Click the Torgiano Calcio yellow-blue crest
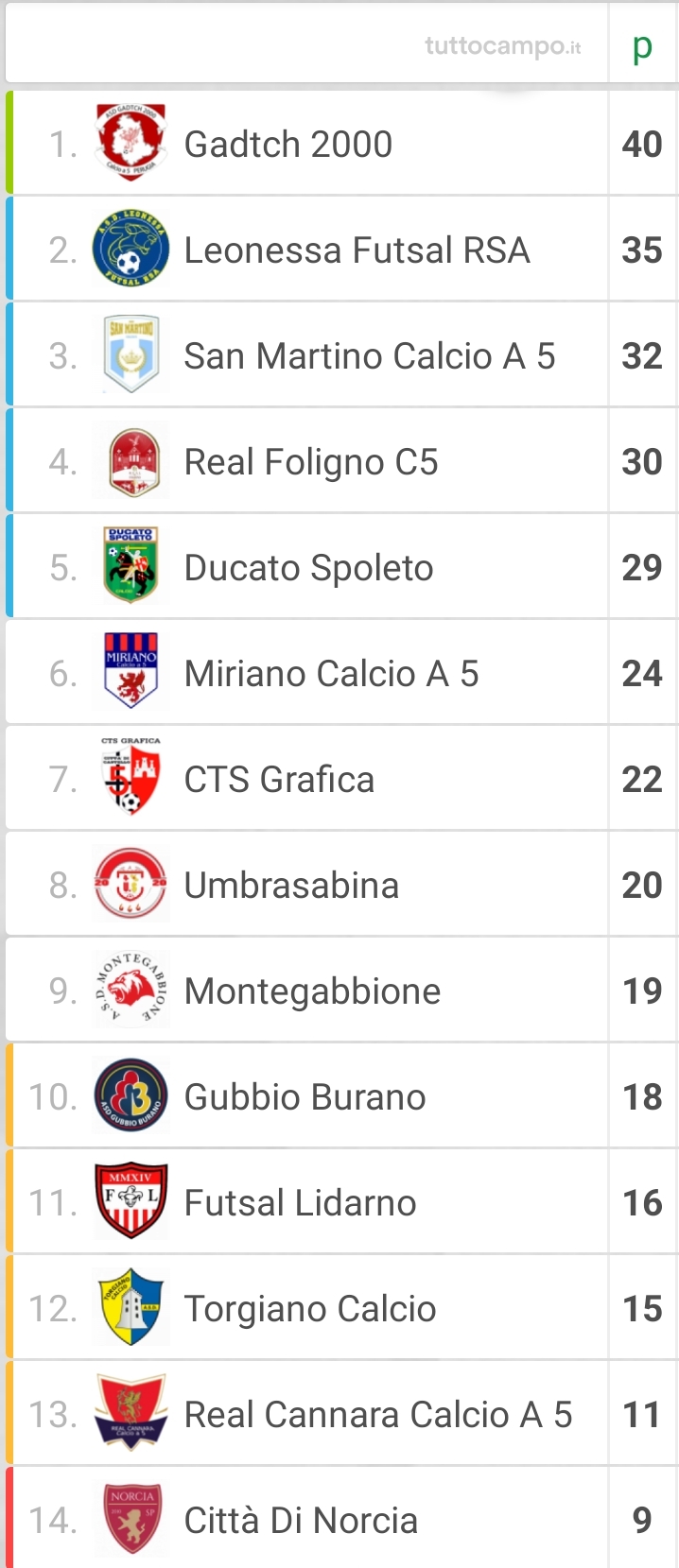 [x=131, y=1307]
